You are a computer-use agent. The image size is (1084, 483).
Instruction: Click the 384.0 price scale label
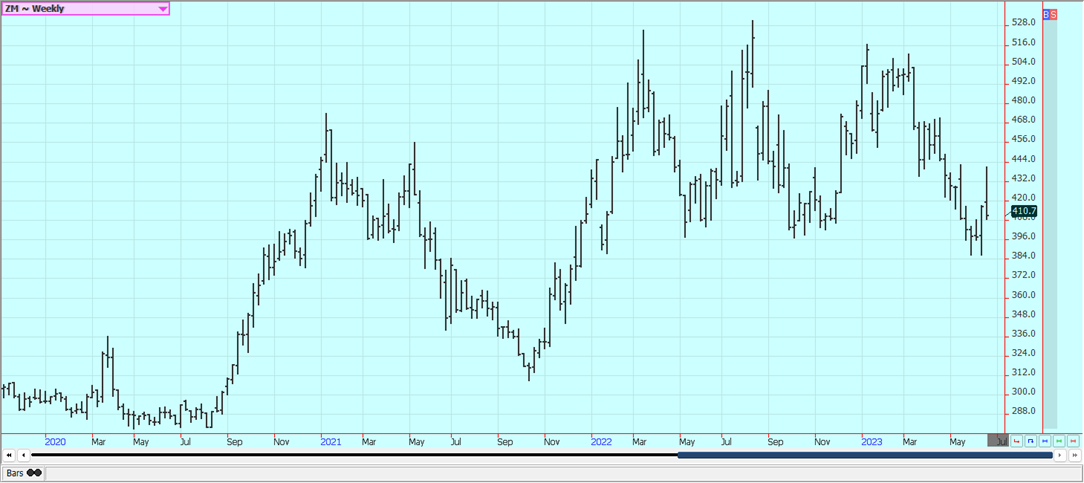[1023, 256]
